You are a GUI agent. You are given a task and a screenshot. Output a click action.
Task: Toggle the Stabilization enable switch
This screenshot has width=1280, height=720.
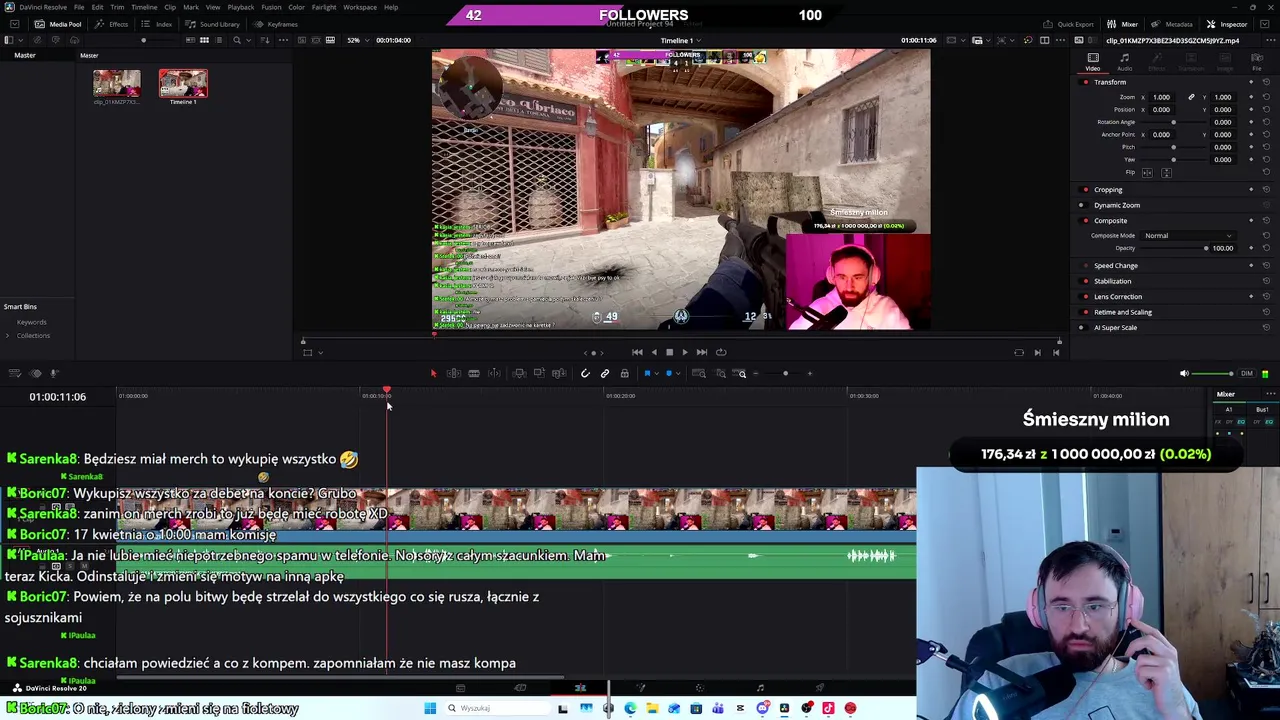tap(1085, 281)
